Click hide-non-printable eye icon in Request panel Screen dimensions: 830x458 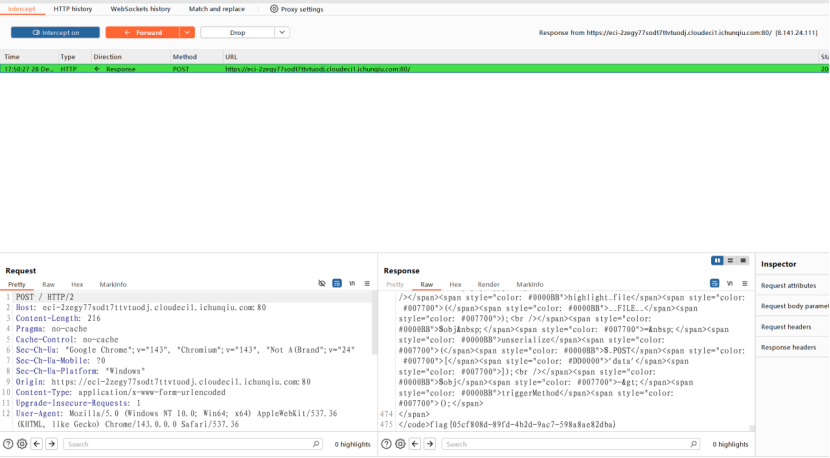coord(321,284)
